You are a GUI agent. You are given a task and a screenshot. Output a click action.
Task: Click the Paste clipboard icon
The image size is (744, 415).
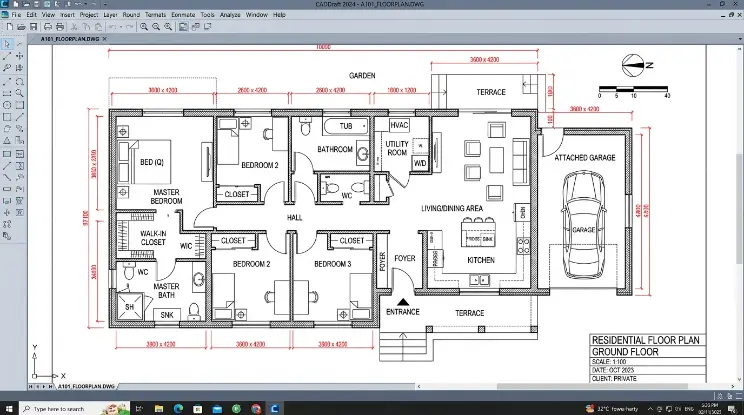tap(98, 27)
